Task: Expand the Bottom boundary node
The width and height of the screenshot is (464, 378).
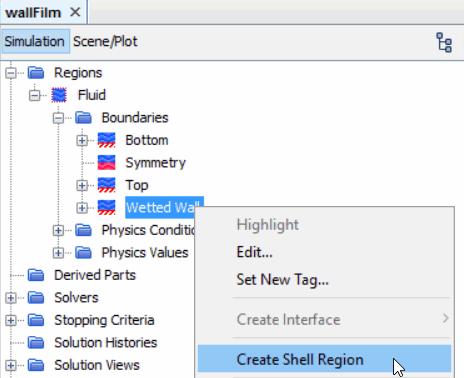Action: (x=82, y=141)
